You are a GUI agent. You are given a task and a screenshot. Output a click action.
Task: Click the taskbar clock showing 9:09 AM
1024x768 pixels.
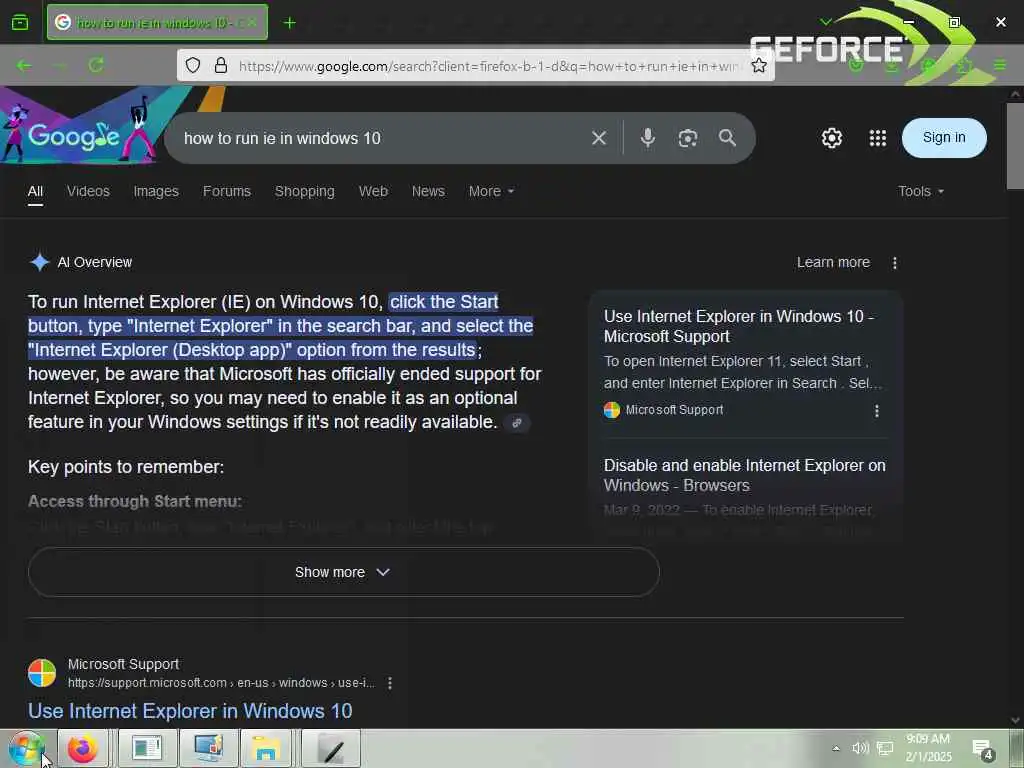tap(928, 748)
